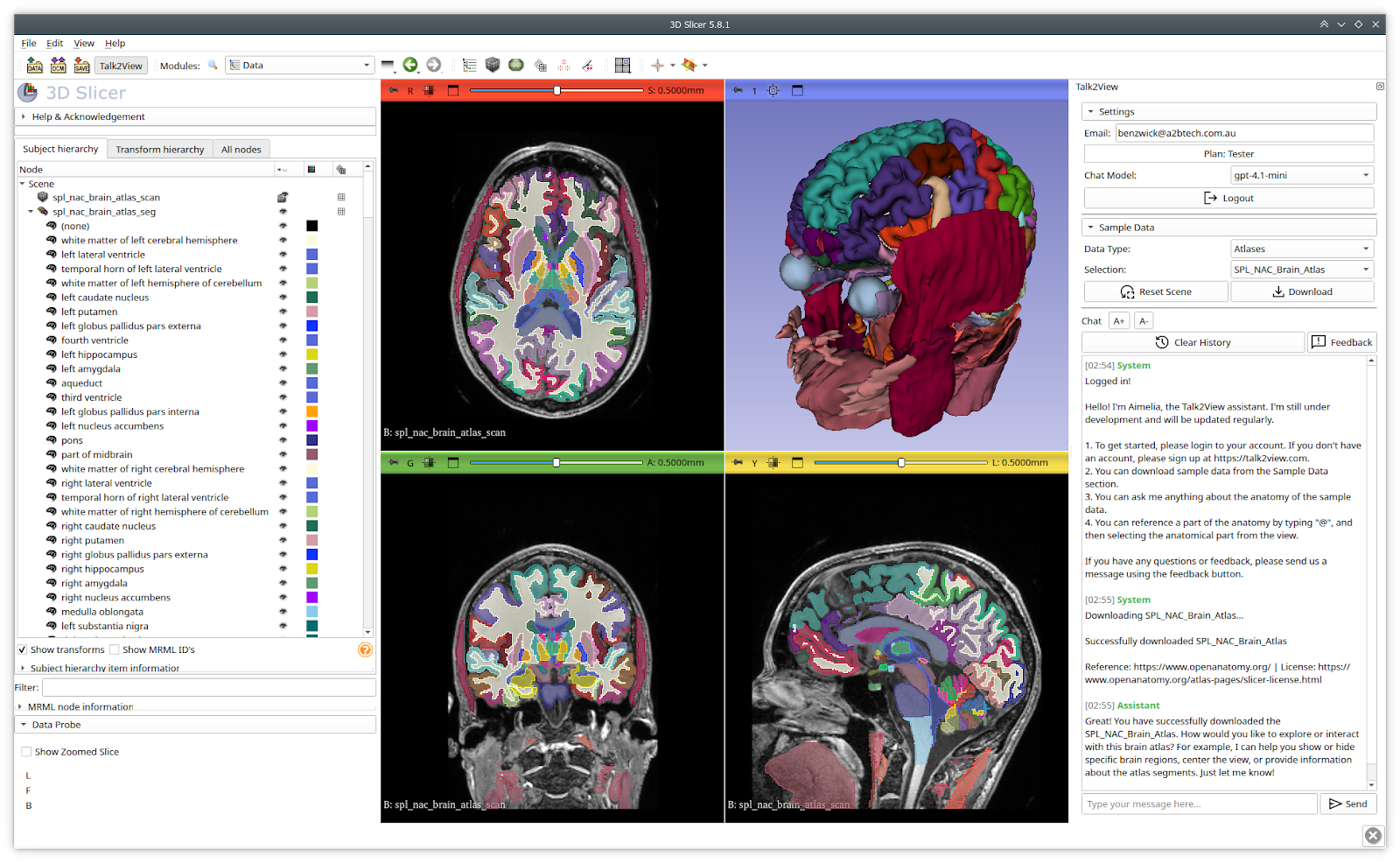
Task: Expand Subject hierarchy item information section
Action: click(196, 669)
